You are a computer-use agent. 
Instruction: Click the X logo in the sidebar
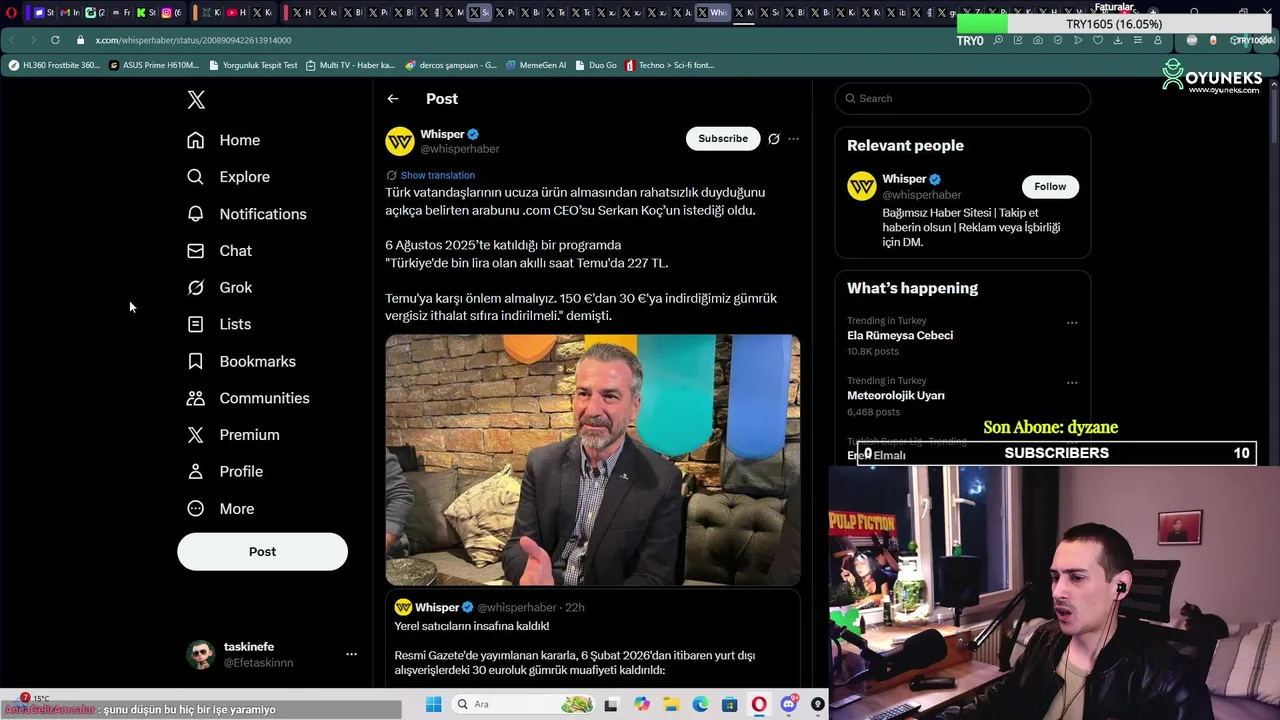(196, 99)
